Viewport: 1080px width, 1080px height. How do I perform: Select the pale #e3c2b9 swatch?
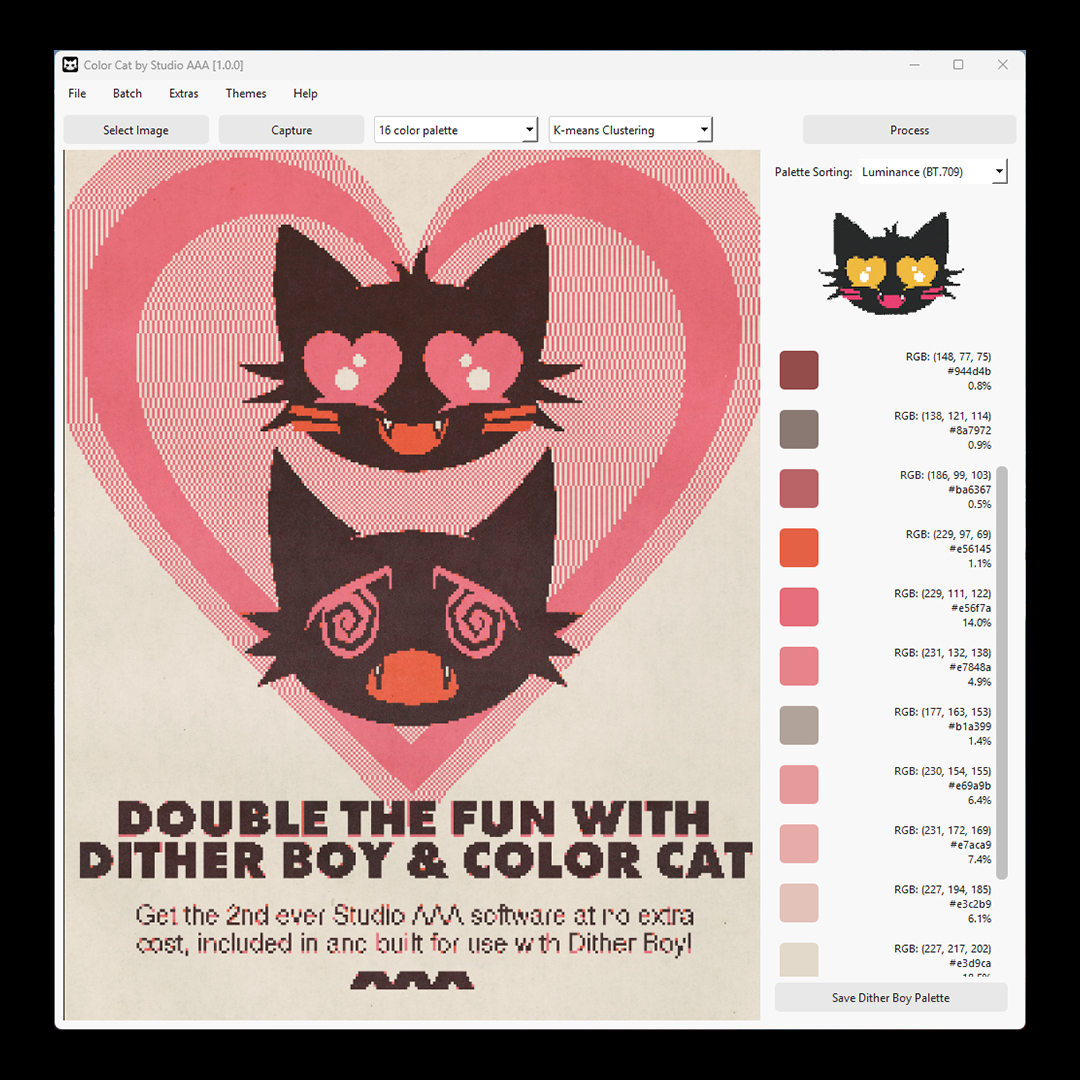[798, 902]
